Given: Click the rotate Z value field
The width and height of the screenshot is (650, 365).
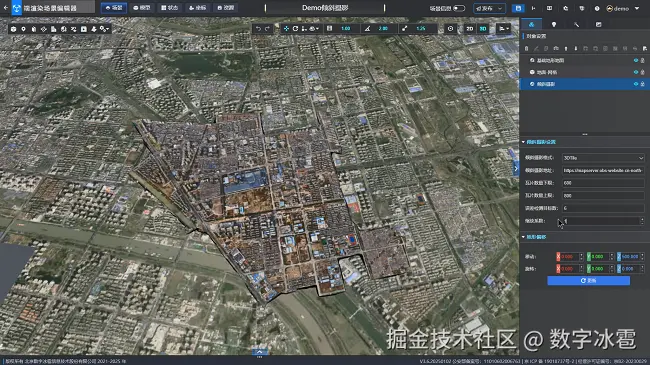Looking at the screenshot, I should [631, 269].
